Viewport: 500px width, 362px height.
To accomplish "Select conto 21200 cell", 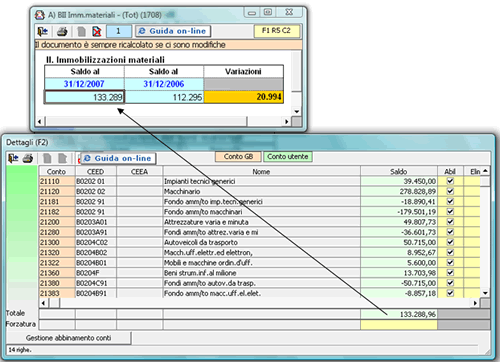I will point(57,222).
